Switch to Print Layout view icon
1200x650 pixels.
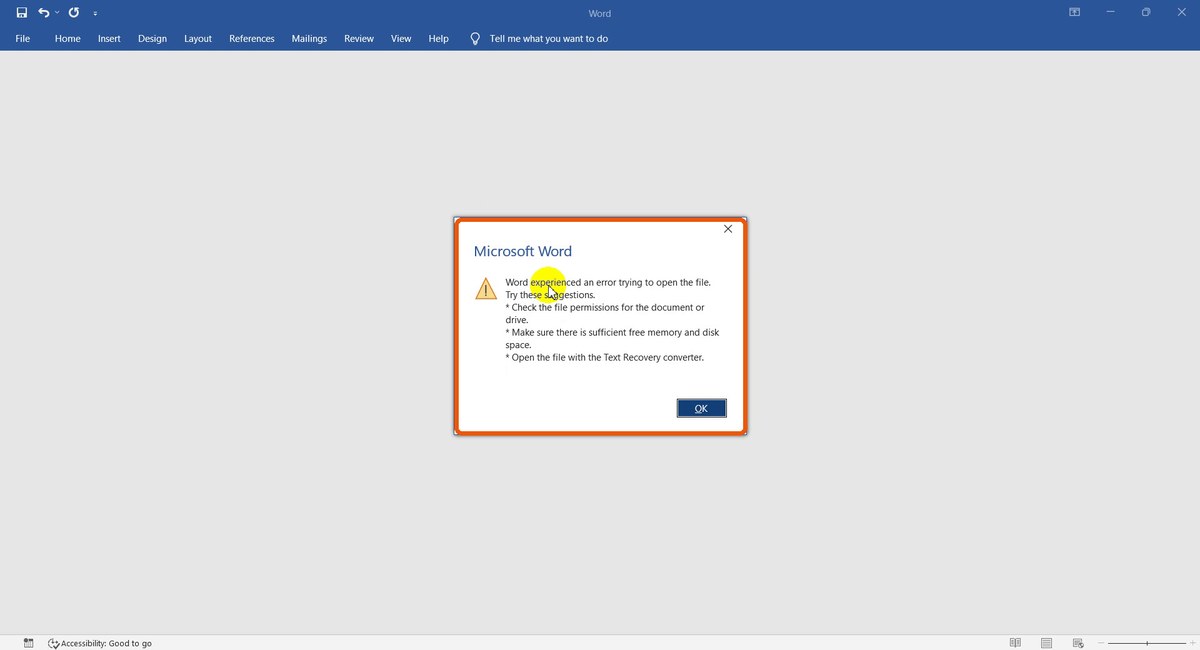(x=1046, y=643)
